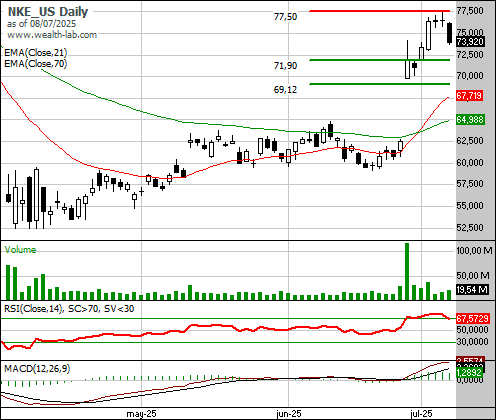Click the 70,000 price axis label
496x420 pixels.
click(470, 76)
